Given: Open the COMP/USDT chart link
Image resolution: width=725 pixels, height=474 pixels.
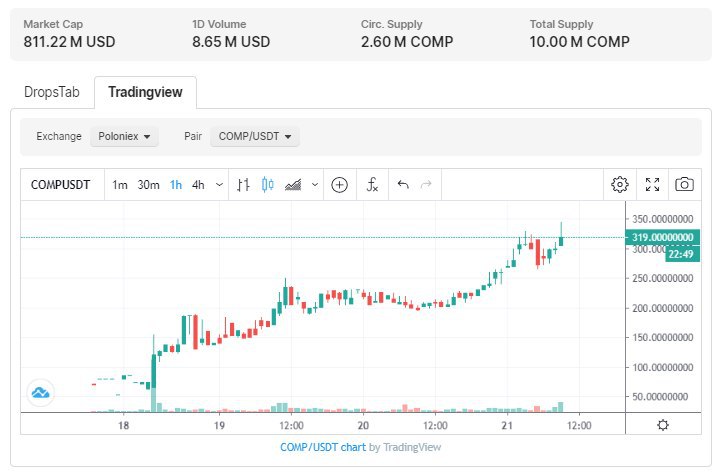Looking at the screenshot, I should [x=323, y=447].
